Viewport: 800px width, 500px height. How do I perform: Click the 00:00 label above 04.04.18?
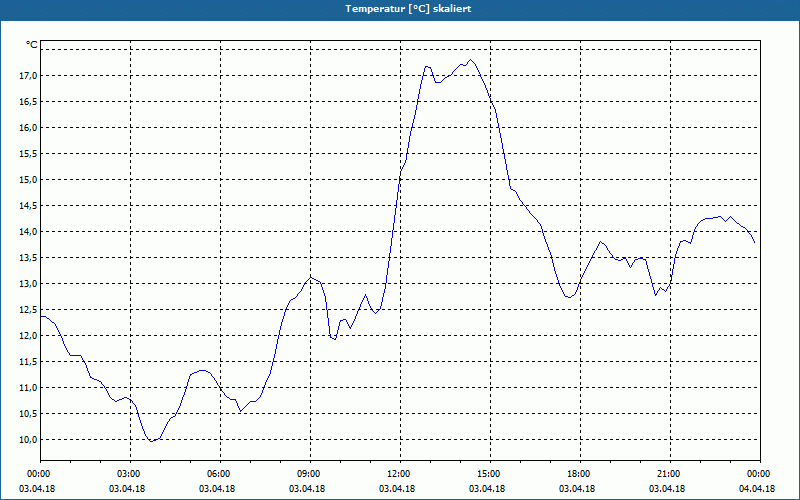click(760, 474)
